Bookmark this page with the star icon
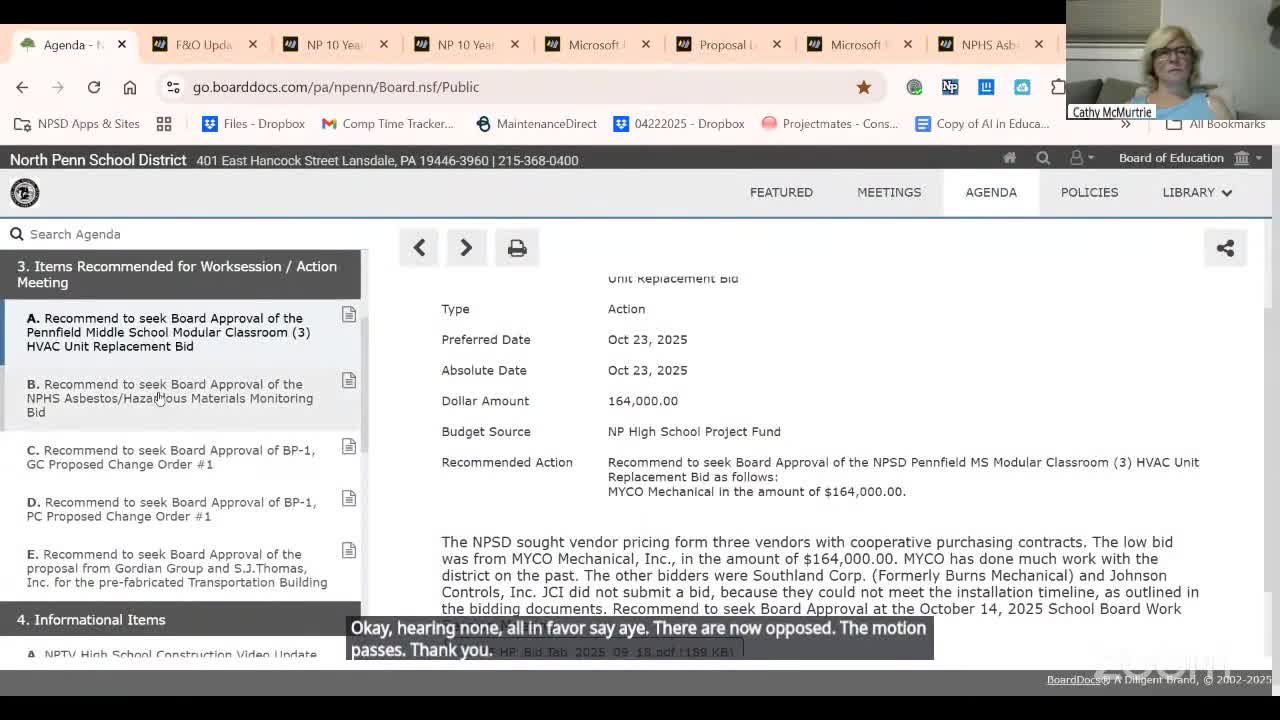1280x720 pixels. pyautogui.click(x=864, y=87)
